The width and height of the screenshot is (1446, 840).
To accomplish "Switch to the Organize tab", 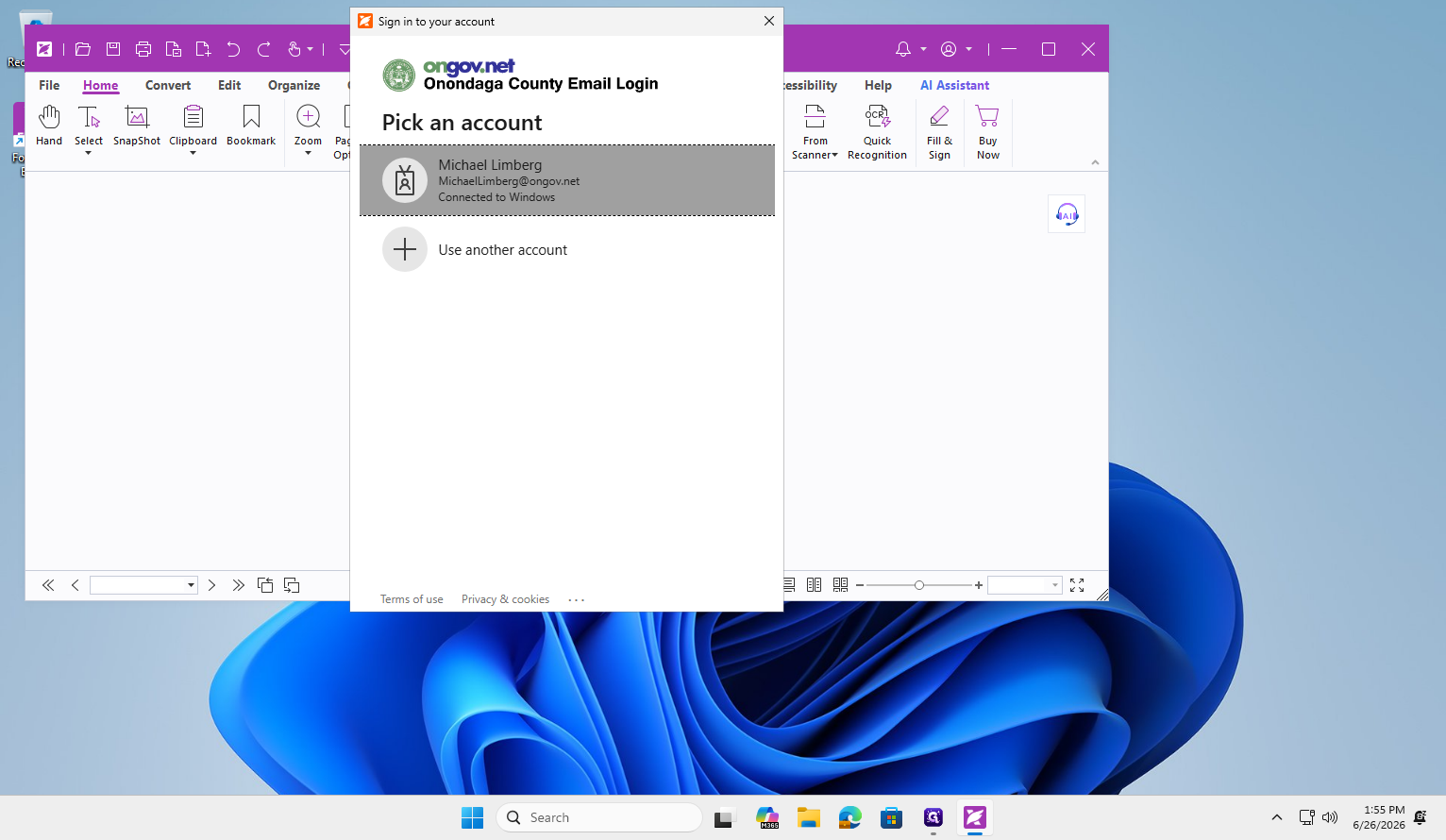I will click(294, 85).
